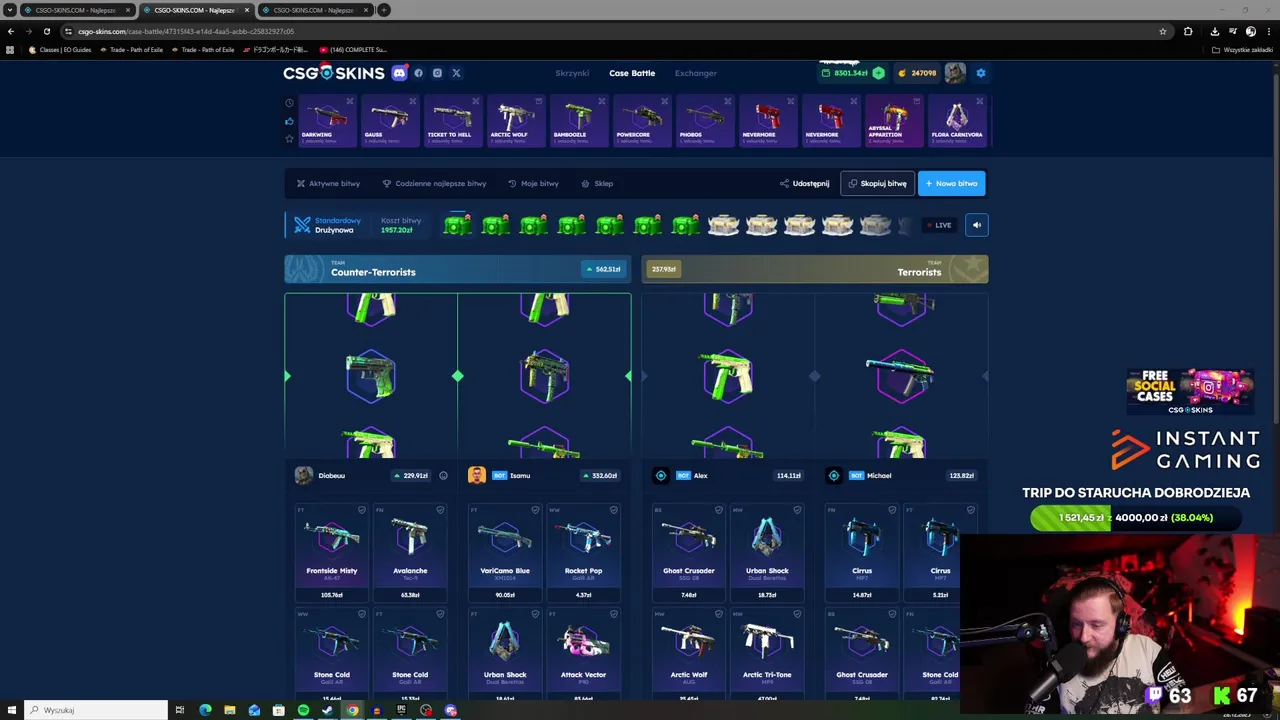Image resolution: width=1280 pixels, height=720 pixels.
Task: Click shield icon on Avalanche card
Action: (x=440, y=510)
